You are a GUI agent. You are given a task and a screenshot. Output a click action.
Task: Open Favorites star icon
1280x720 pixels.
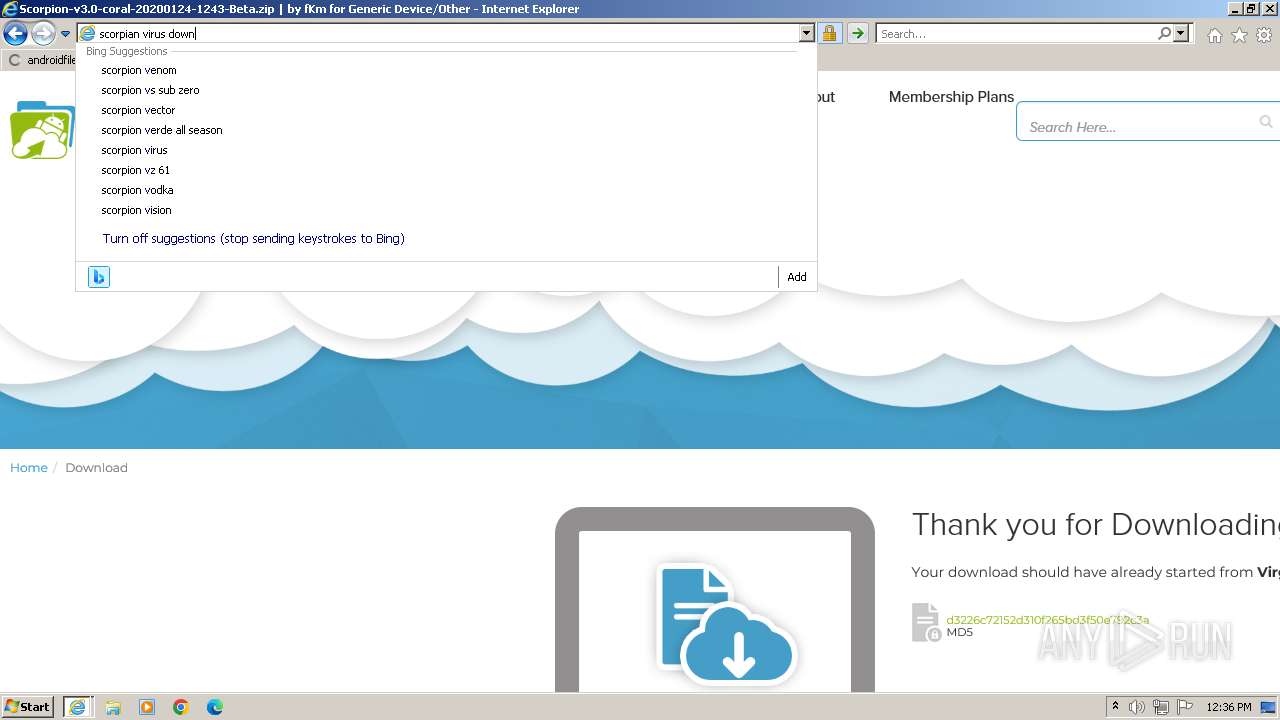point(1239,35)
